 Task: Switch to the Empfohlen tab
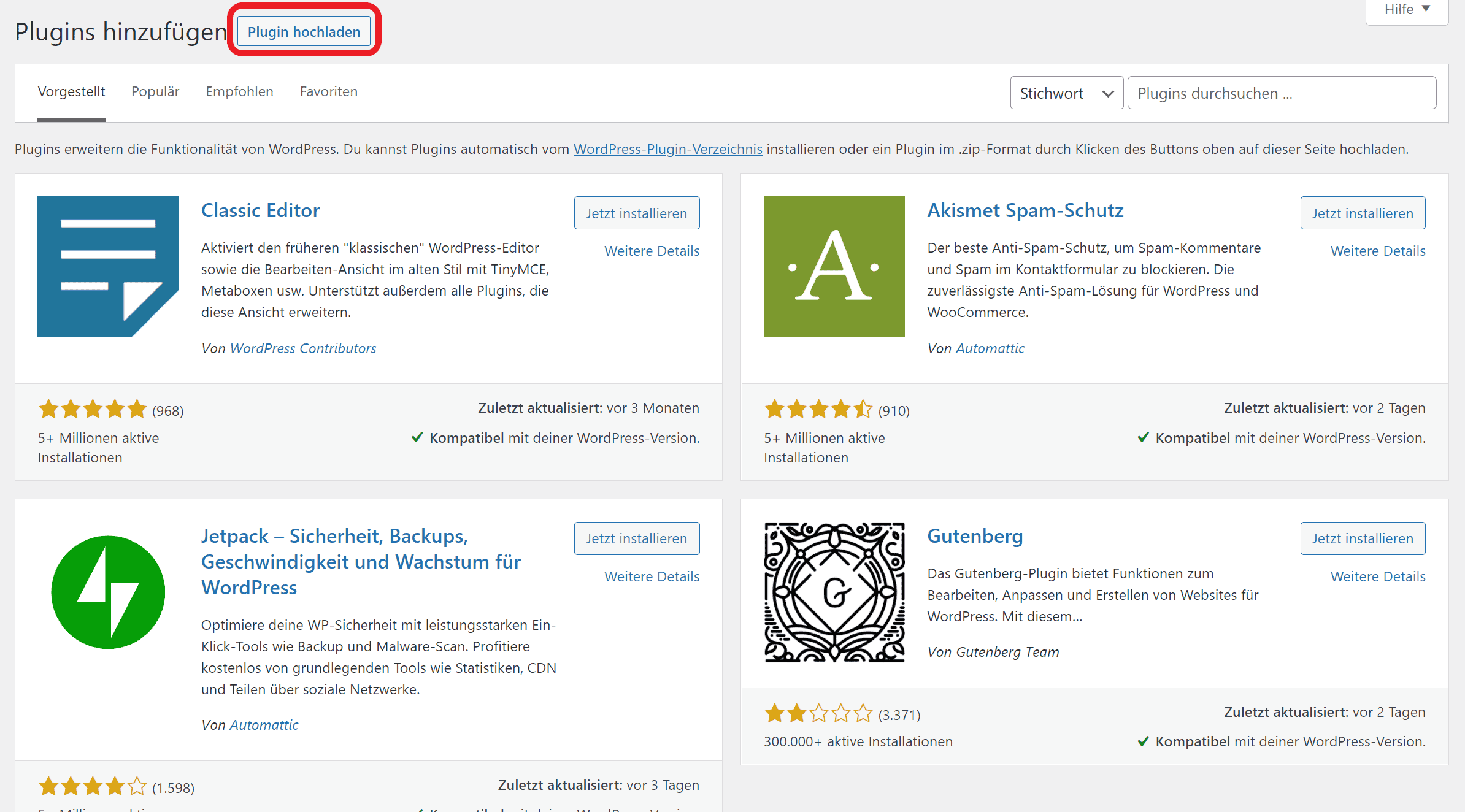(239, 92)
